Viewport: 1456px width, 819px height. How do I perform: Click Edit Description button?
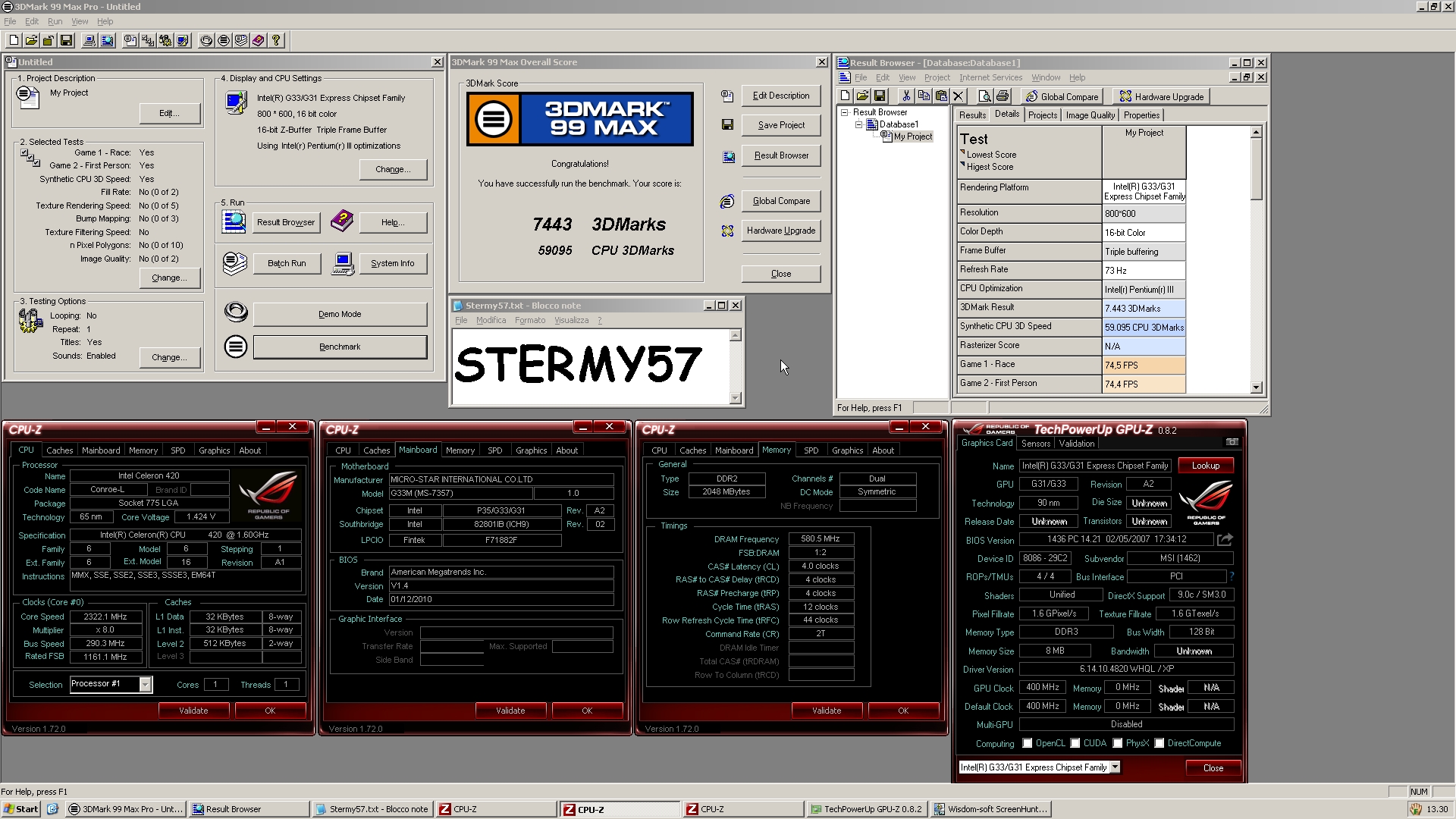click(x=781, y=96)
